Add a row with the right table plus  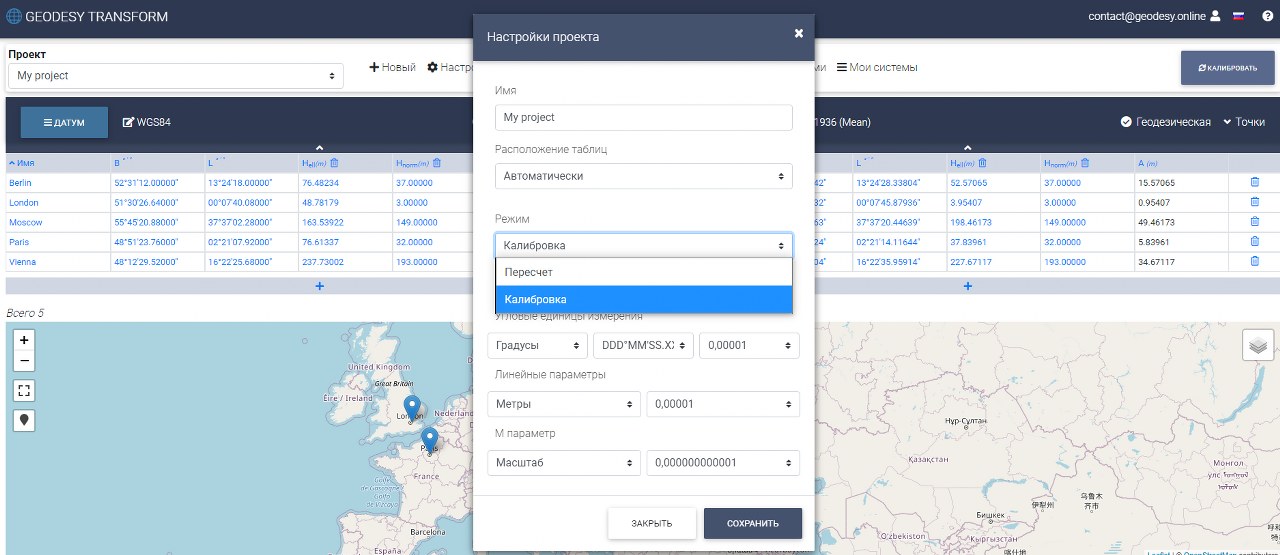(x=968, y=286)
